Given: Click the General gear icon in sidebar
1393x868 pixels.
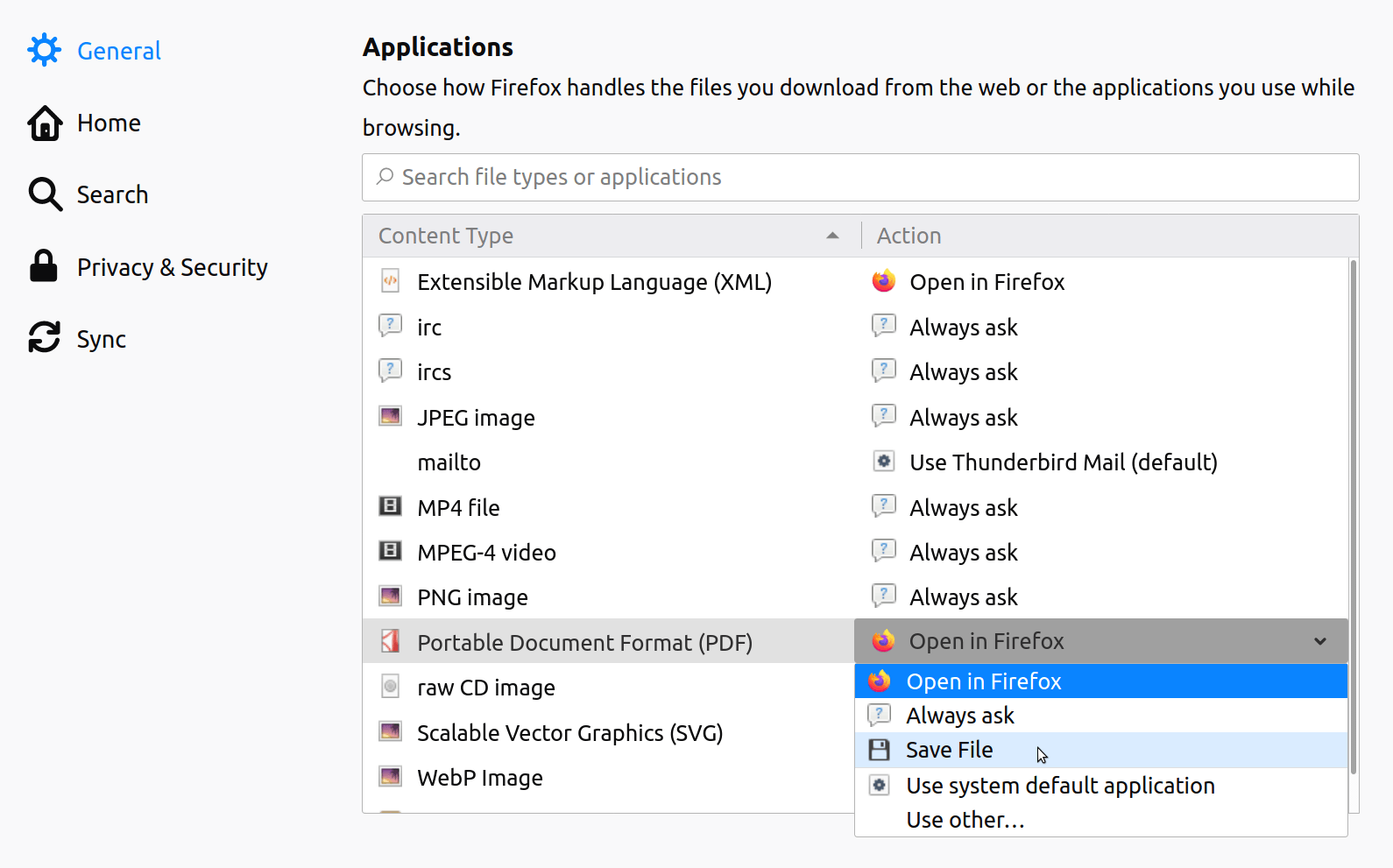Looking at the screenshot, I should [x=44, y=51].
